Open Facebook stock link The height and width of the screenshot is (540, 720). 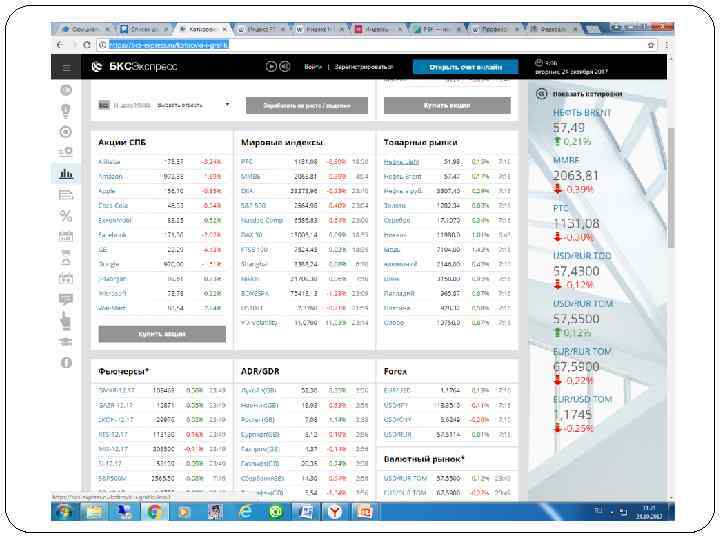[x=112, y=235]
